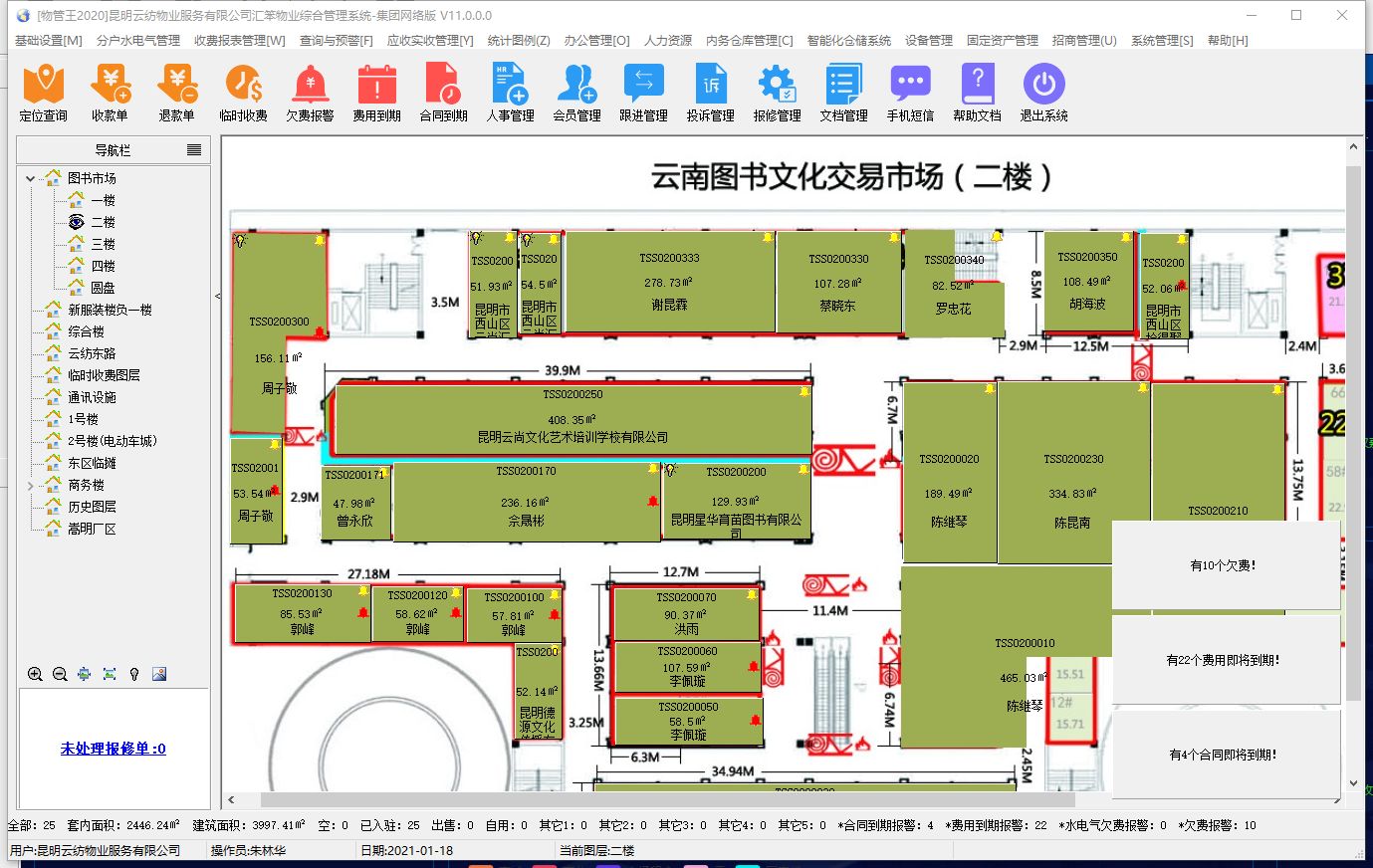The height and width of the screenshot is (868, 1373).
Task: Zoom in on the floor map
Action: click(35, 674)
